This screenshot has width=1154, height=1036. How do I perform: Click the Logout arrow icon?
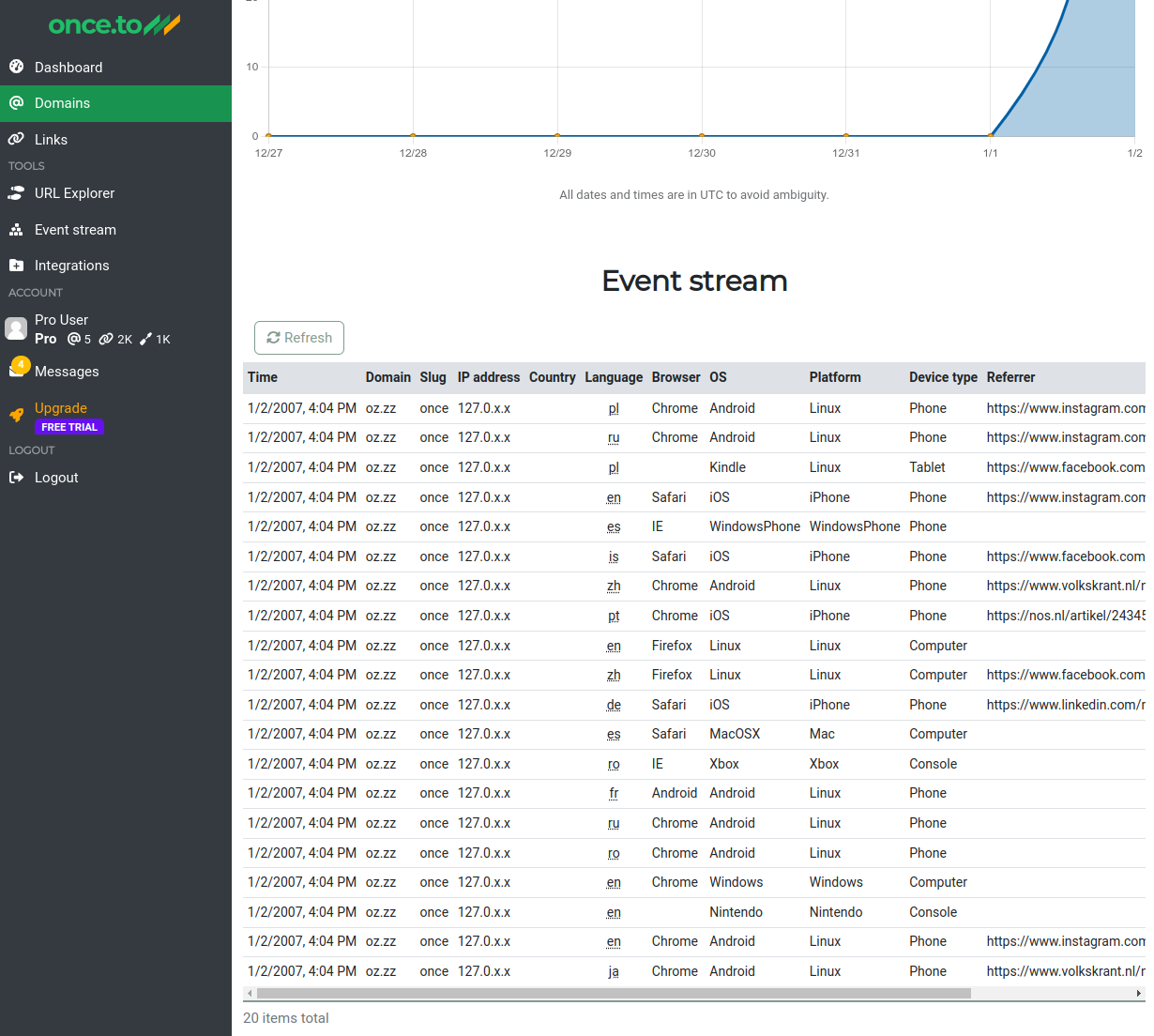click(16, 477)
